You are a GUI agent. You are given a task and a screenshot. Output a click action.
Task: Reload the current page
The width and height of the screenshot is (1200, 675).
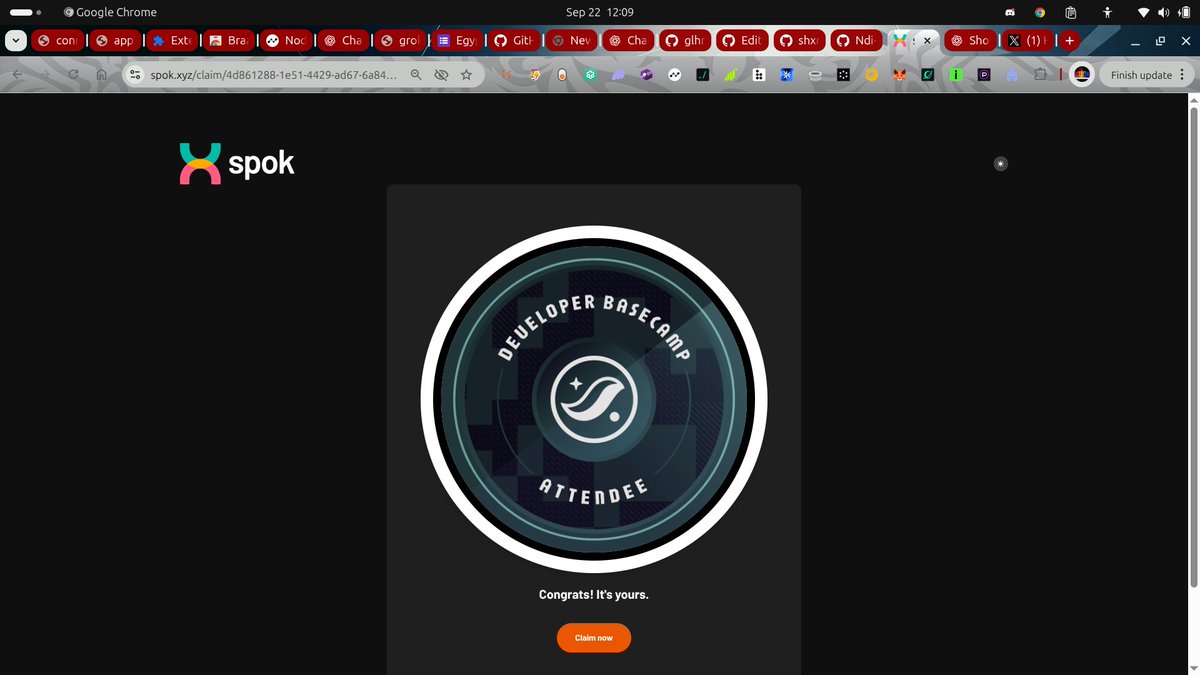[x=72, y=74]
